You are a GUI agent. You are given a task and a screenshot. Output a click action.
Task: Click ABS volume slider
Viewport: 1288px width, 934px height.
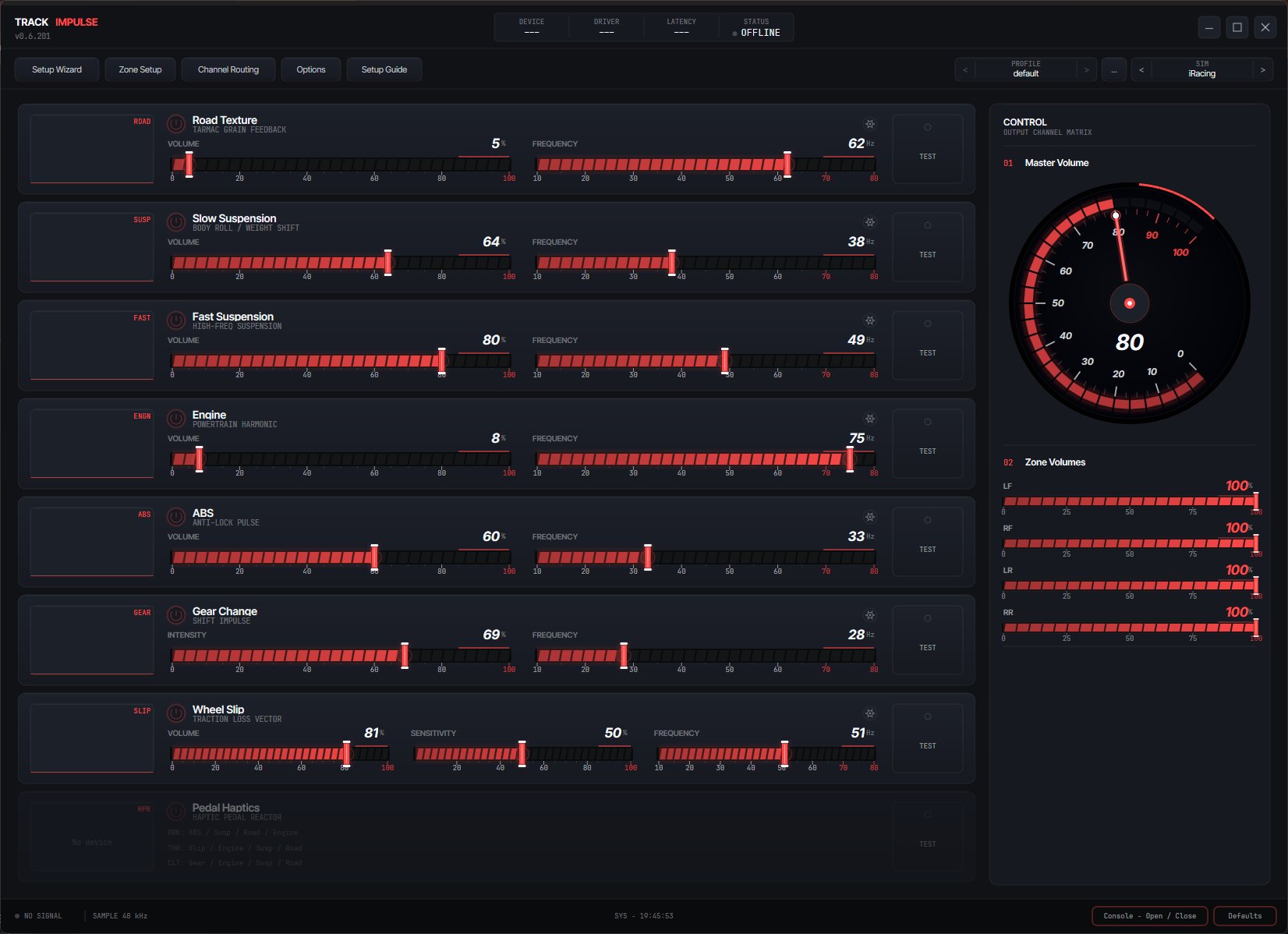[x=341, y=557]
